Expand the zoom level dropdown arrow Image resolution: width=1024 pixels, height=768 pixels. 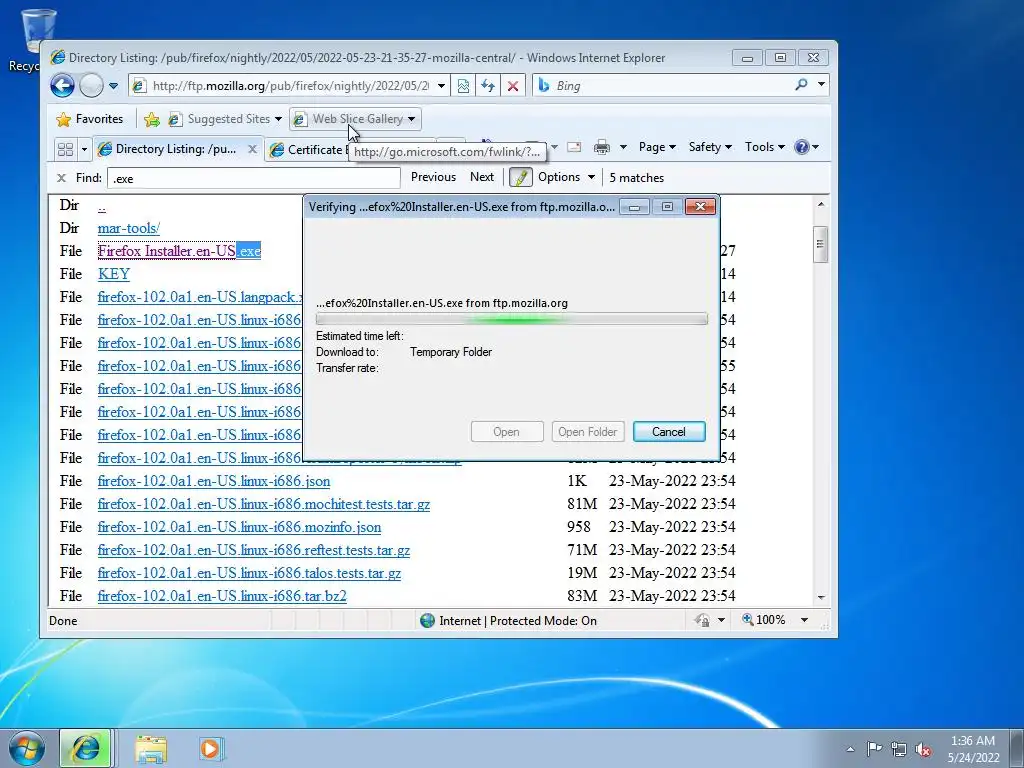tap(804, 620)
